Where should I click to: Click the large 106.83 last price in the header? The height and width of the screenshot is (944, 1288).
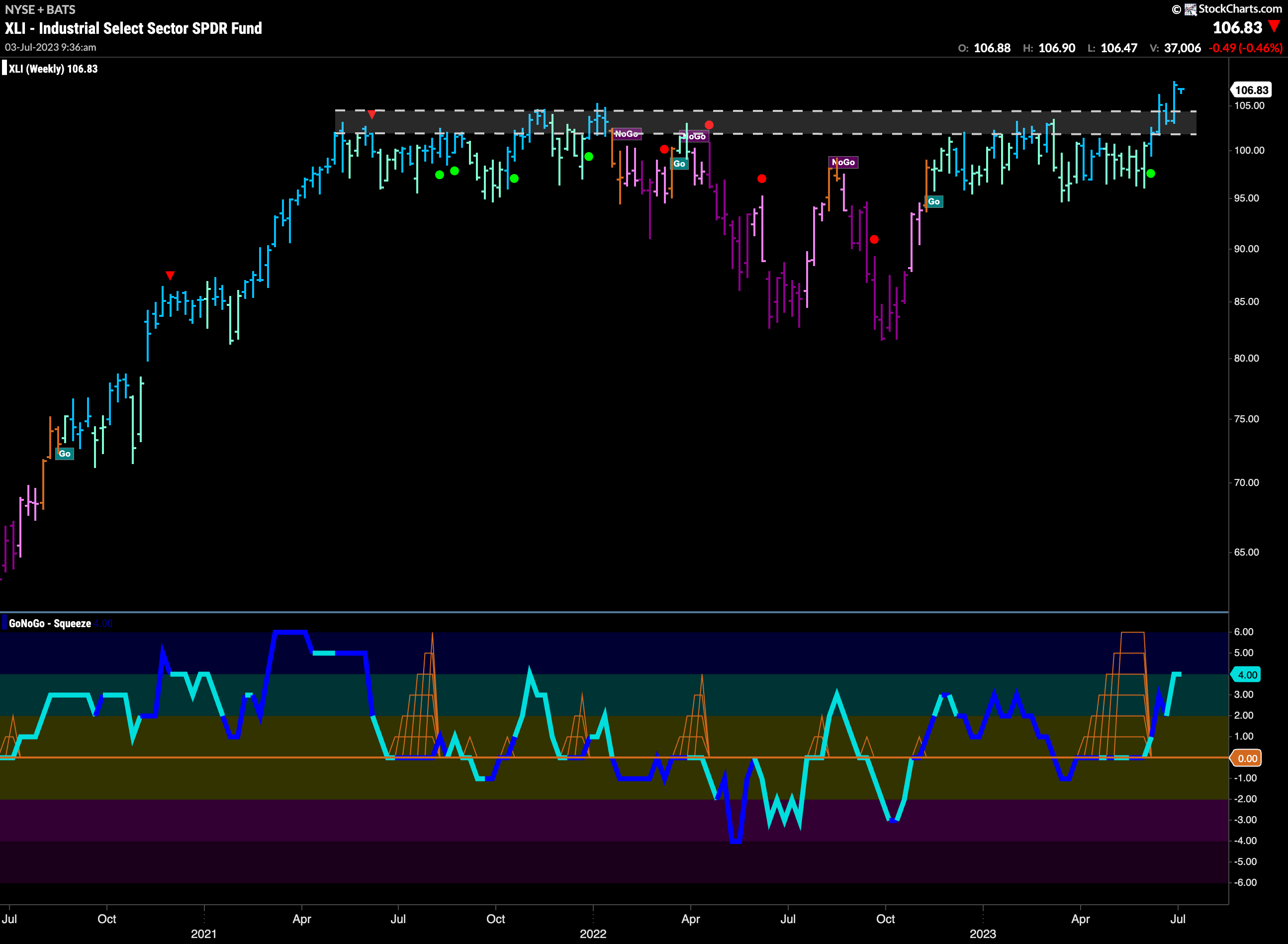(x=1237, y=27)
